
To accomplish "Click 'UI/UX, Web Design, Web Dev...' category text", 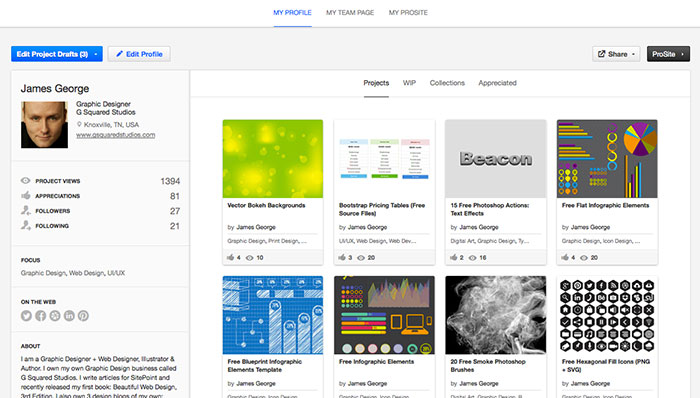I will point(377,241).
